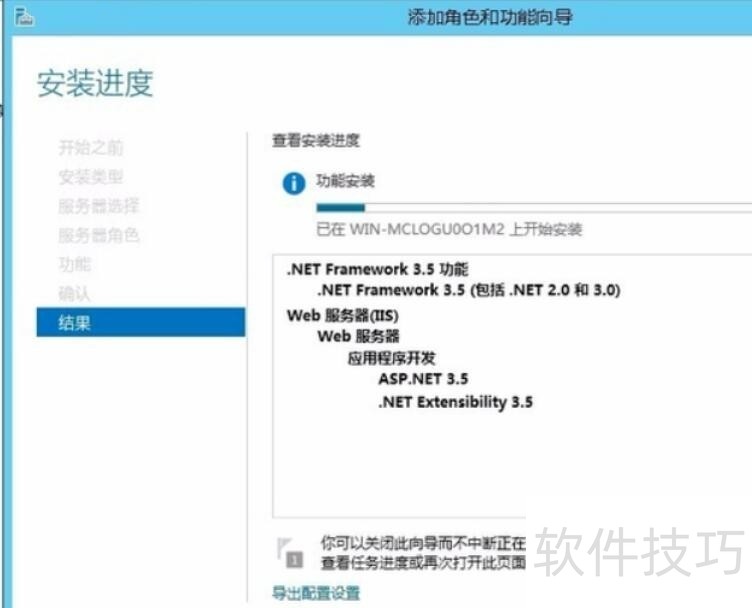Select the 功能 step in the sidebar
The height and width of the screenshot is (608, 752).
point(74,264)
